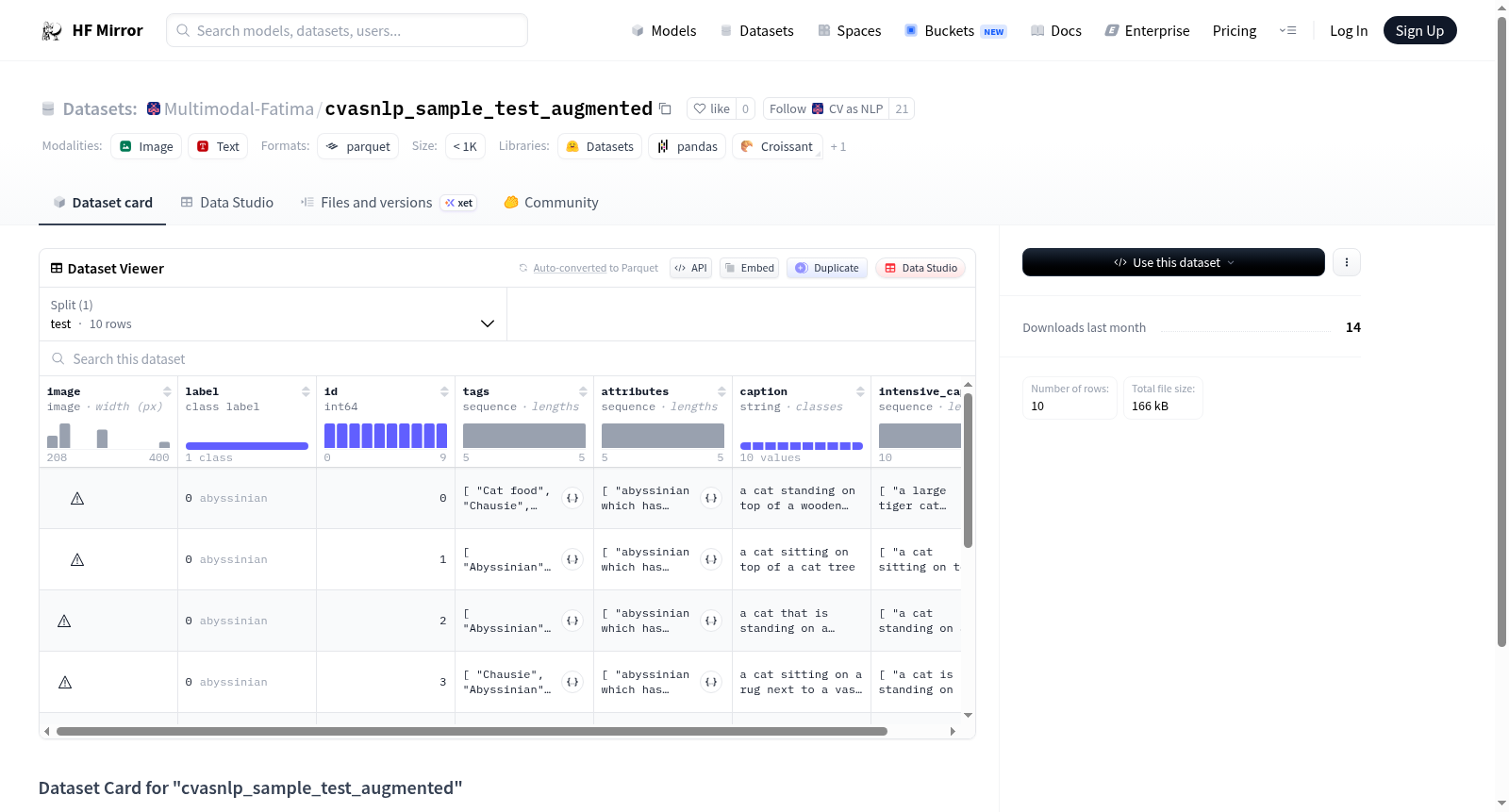Sort by the id column arrows
This screenshot has width=1509, height=812.
click(444, 391)
